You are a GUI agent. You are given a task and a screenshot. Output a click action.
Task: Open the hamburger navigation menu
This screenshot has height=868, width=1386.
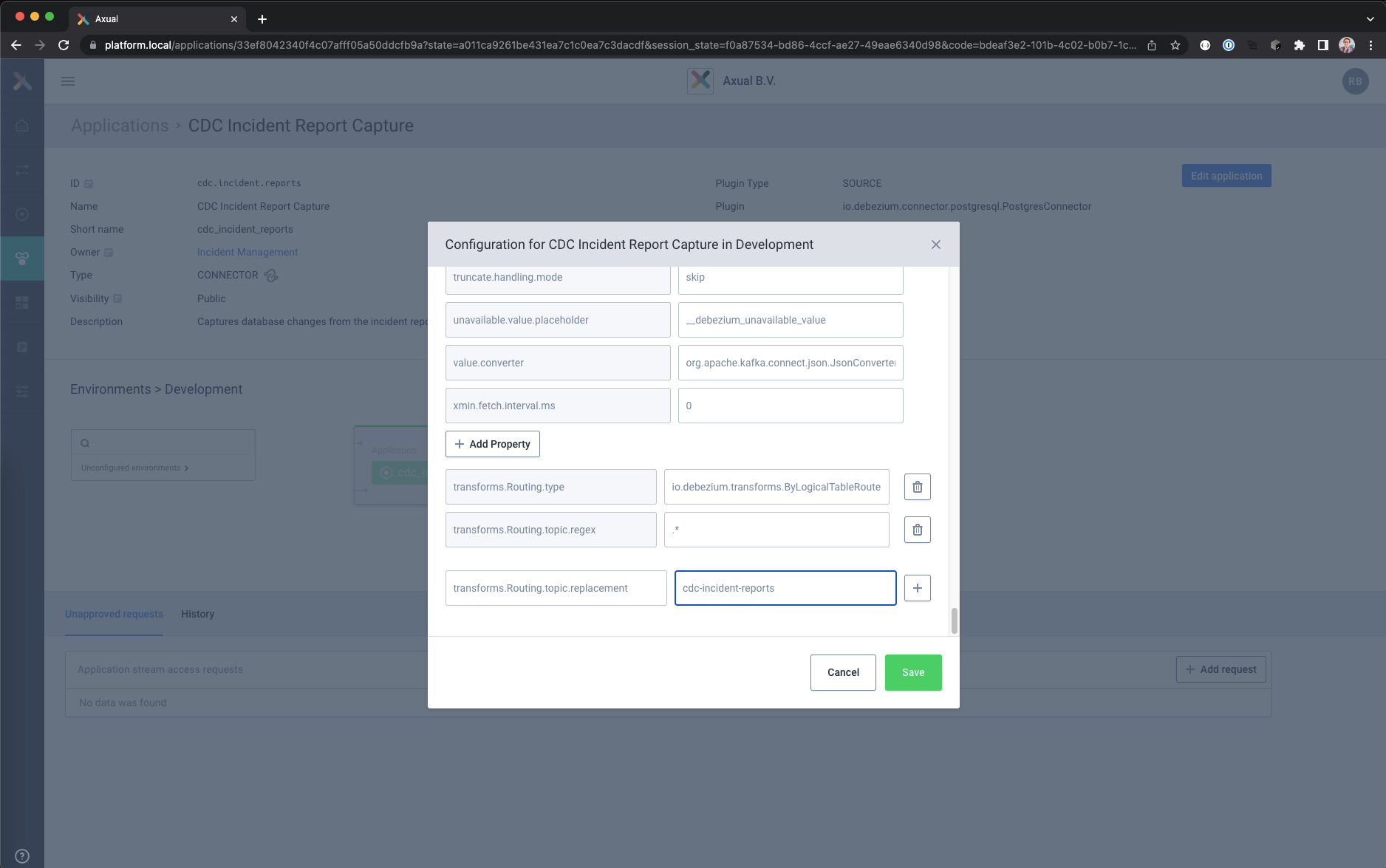pos(68,81)
